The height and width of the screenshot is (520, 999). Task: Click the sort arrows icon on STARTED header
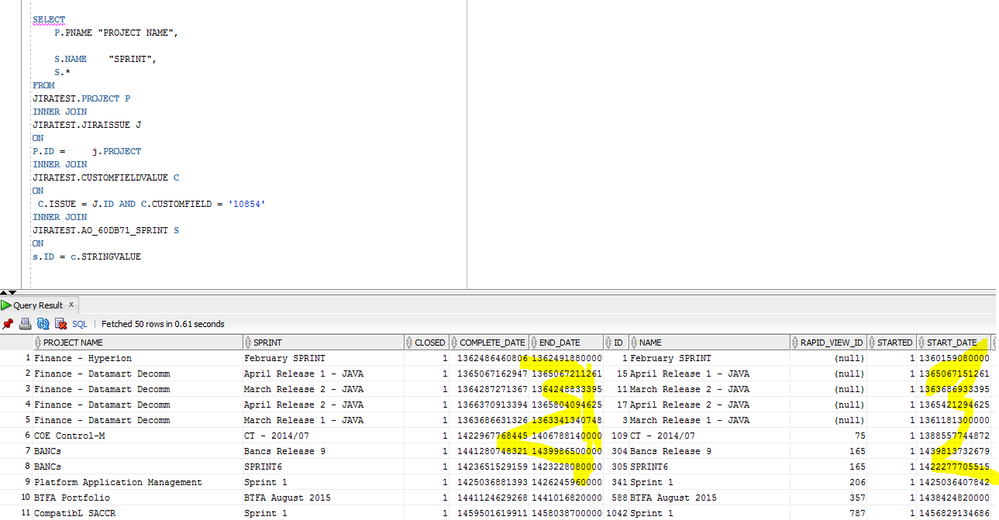pyautogui.click(x=872, y=342)
